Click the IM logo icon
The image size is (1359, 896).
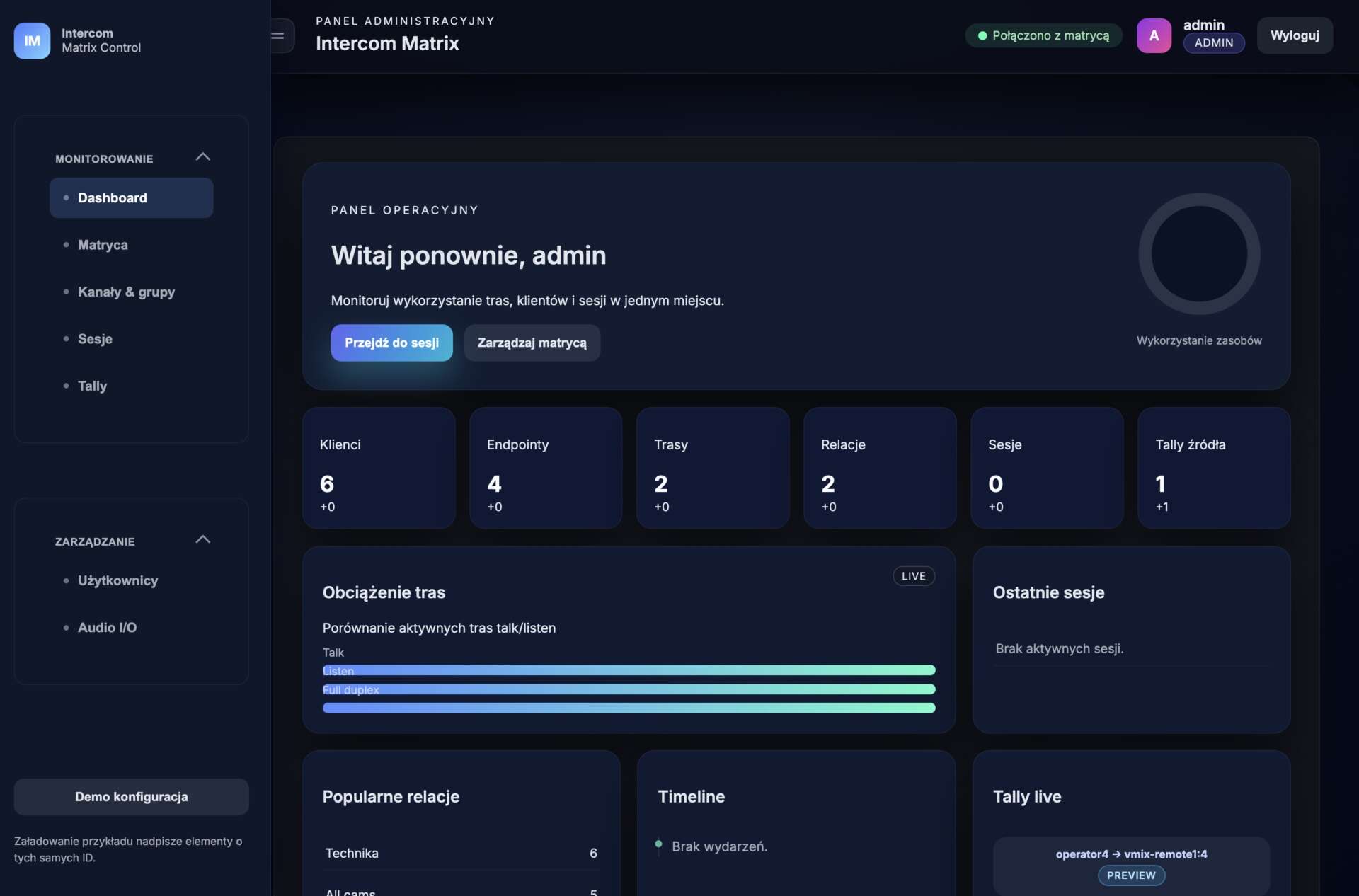click(x=32, y=41)
